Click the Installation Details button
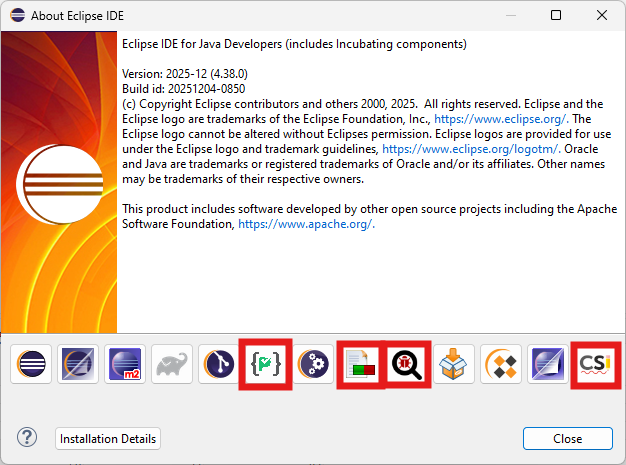The height and width of the screenshot is (465, 626). pyautogui.click(x=108, y=439)
